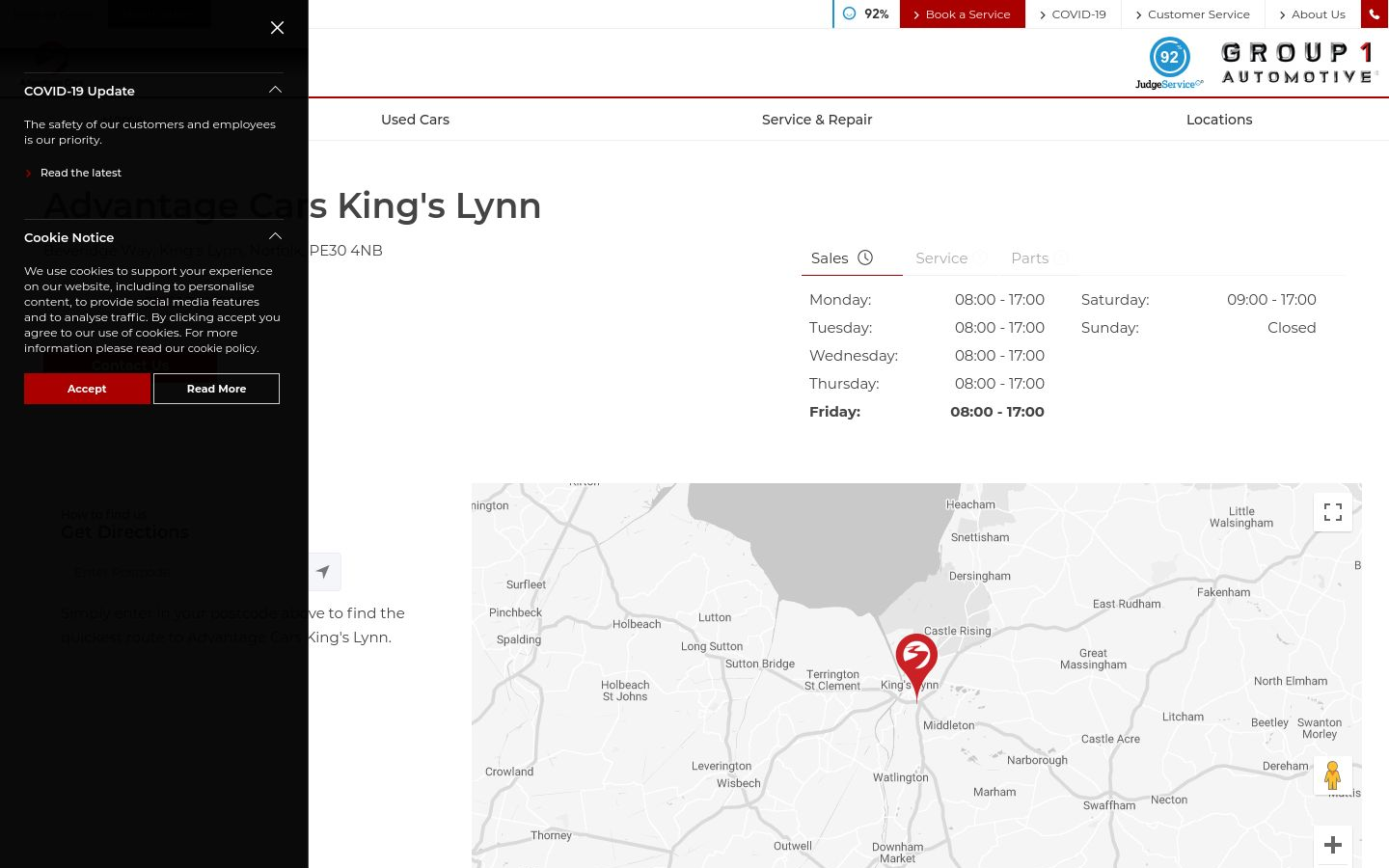The image size is (1389, 868).
Task: Click the Sunday Closed entry
Action: pyautogui.click(x=1199, y=328)
